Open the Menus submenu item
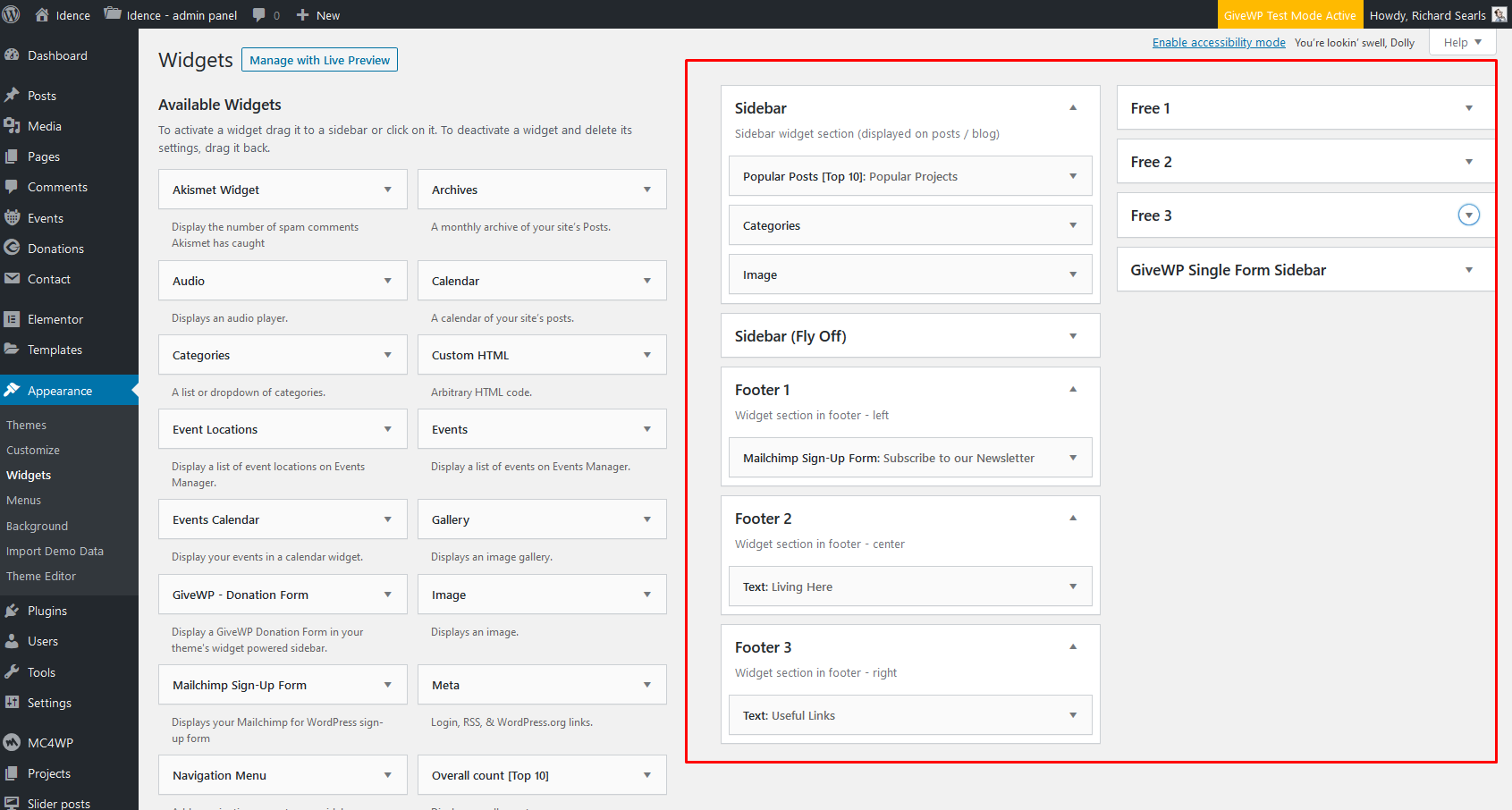Viewport: 1512px width, 810px height. pyautogui.click(x=24, y=501)
